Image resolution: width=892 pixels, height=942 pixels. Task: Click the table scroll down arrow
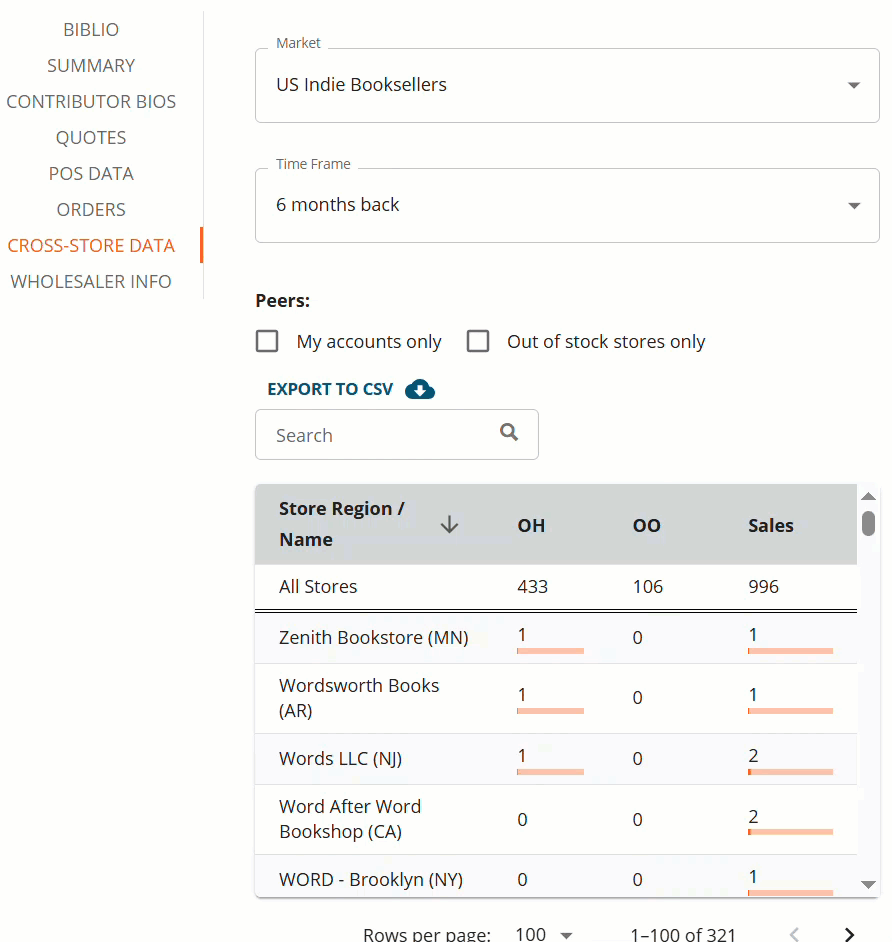point(868,884)
